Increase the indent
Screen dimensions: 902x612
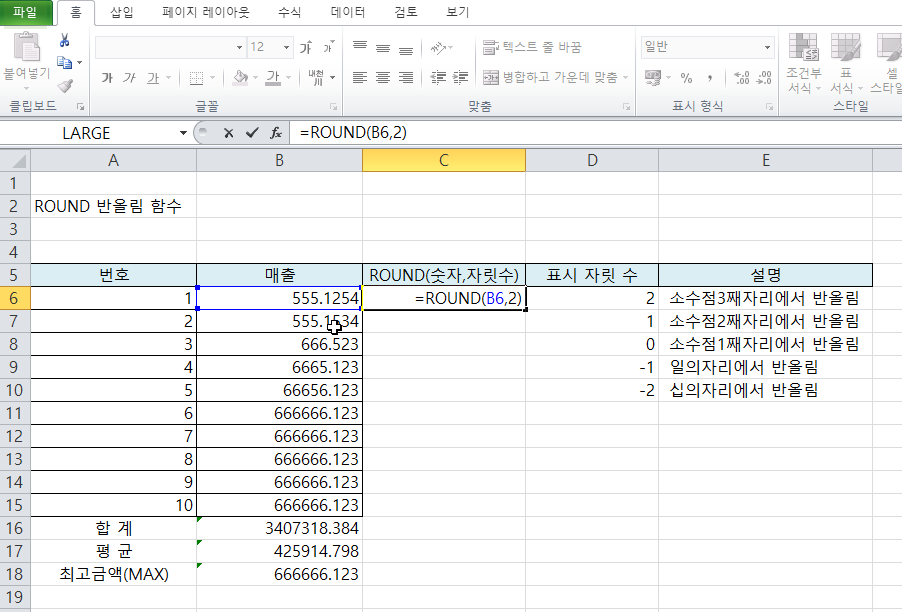tap(460, 78)
